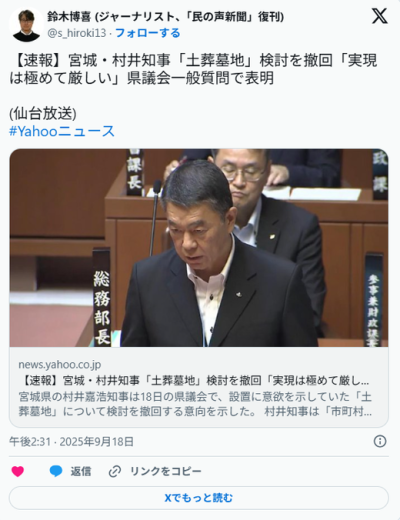This screenshot has width=400, height=520.
Task: Click the article description in the card
Action: [x=195, y=404]
